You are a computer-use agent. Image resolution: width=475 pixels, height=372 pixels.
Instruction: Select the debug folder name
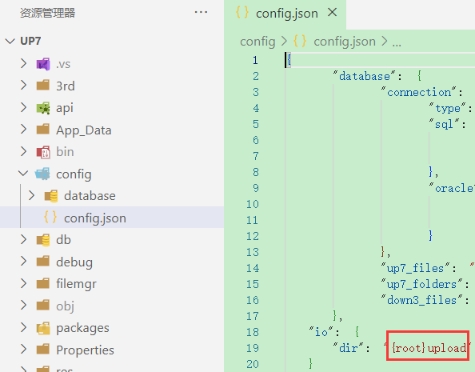click(74, 262)
